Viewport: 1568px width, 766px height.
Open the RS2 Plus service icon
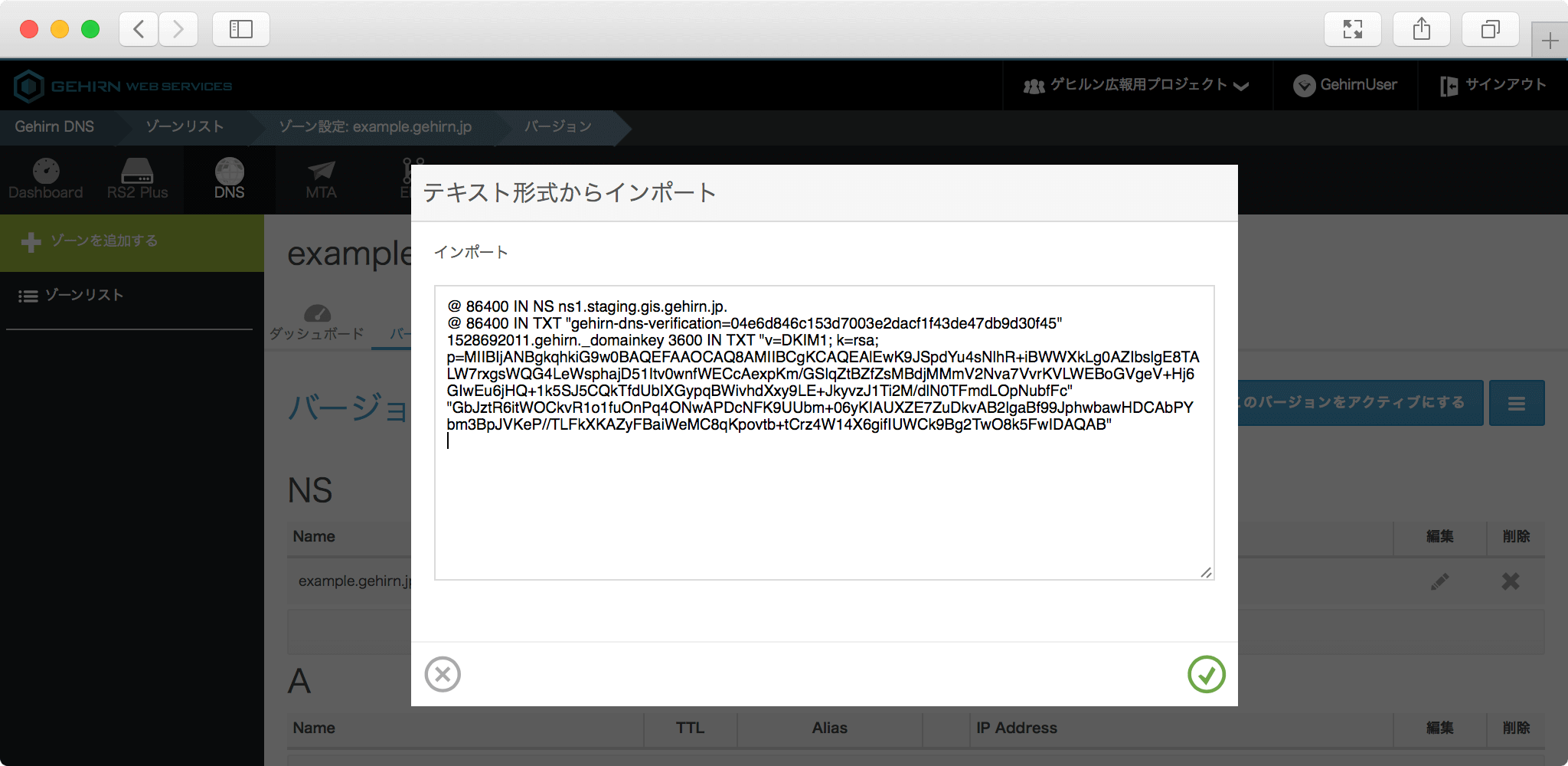point(138,178)
